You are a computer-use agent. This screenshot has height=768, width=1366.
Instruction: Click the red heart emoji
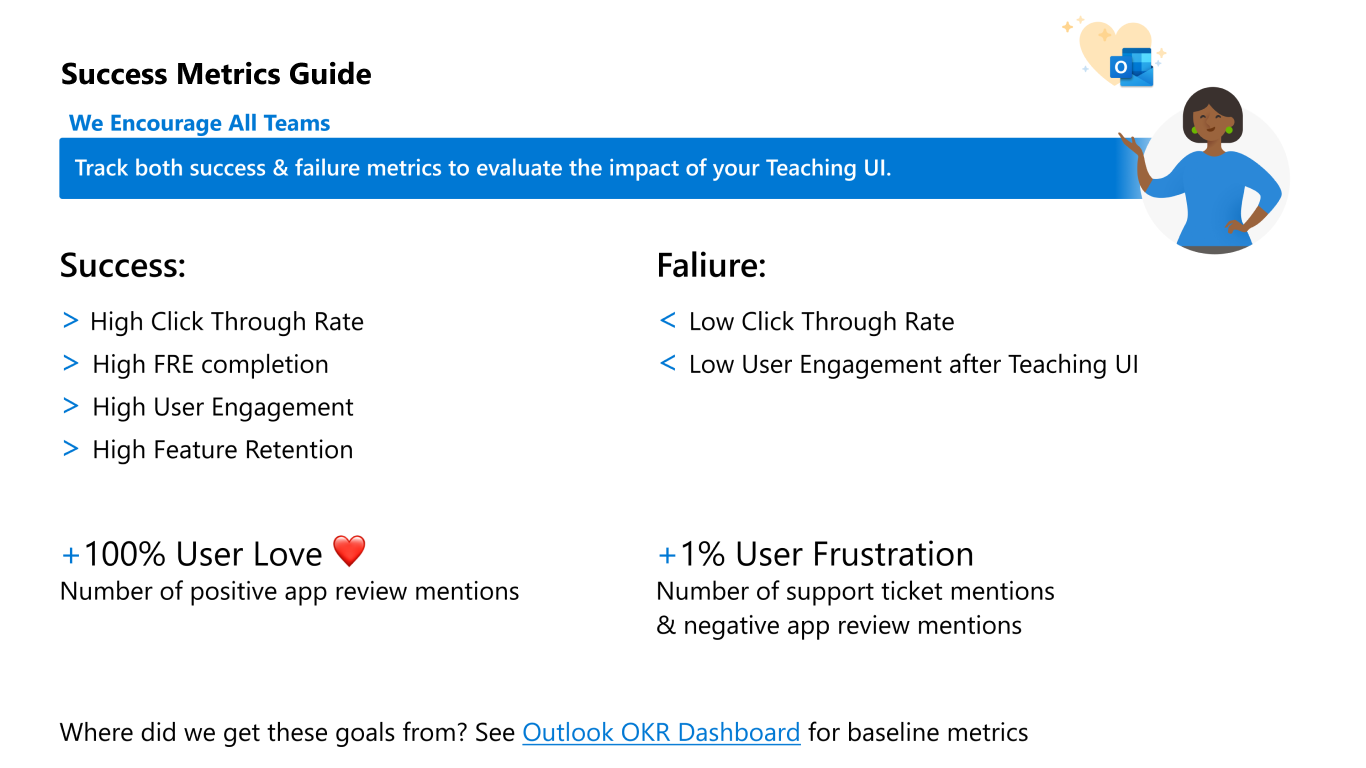click(350, 551)
